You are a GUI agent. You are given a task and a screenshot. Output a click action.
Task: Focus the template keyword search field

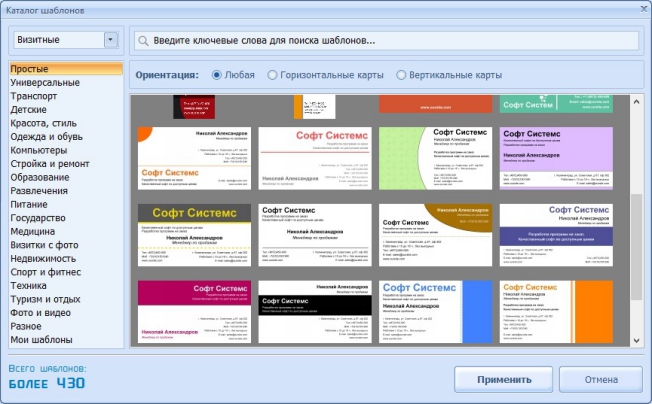pos(386,41)
